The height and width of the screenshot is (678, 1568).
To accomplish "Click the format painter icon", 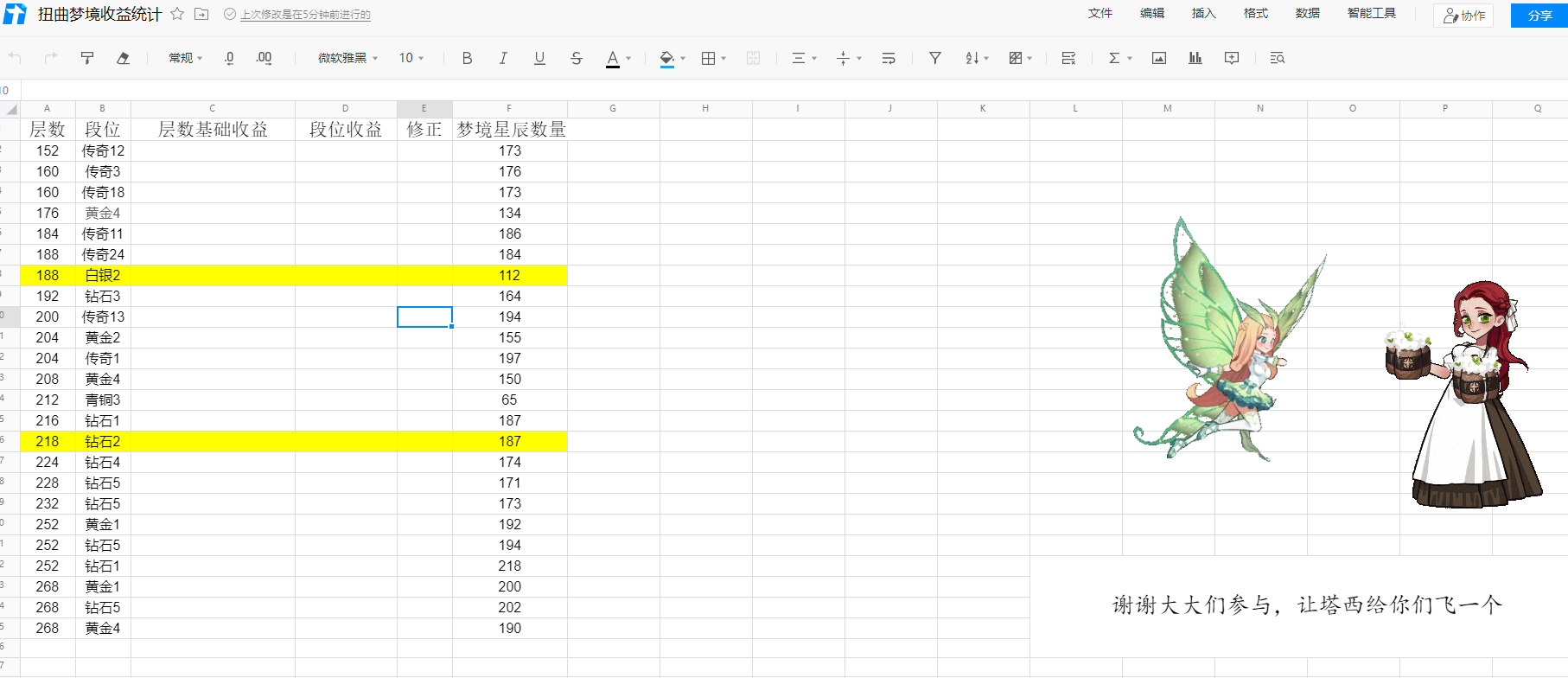I will pyautogui.click(x=87, y=58).
